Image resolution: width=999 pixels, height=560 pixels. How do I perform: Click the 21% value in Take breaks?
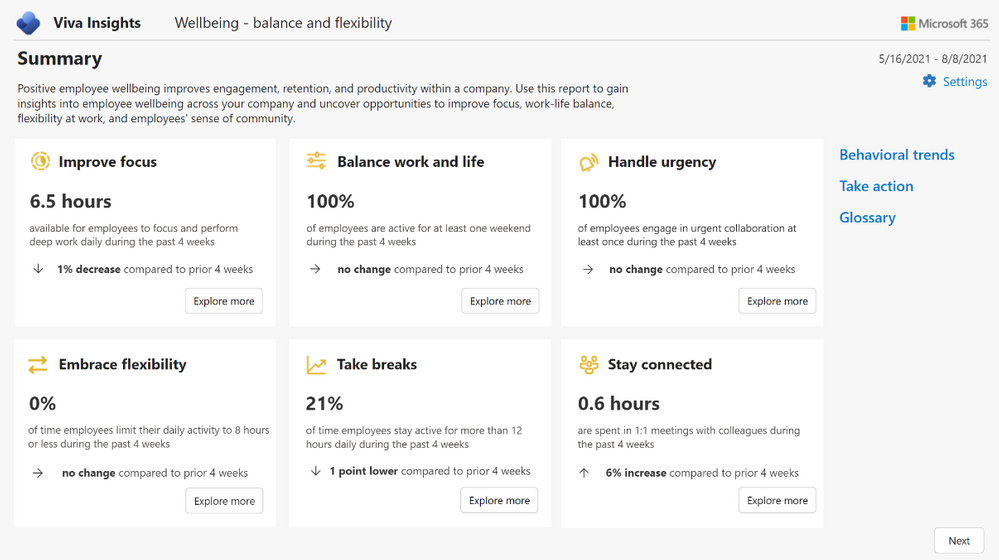pyautogui.click(x=324, y=403)
